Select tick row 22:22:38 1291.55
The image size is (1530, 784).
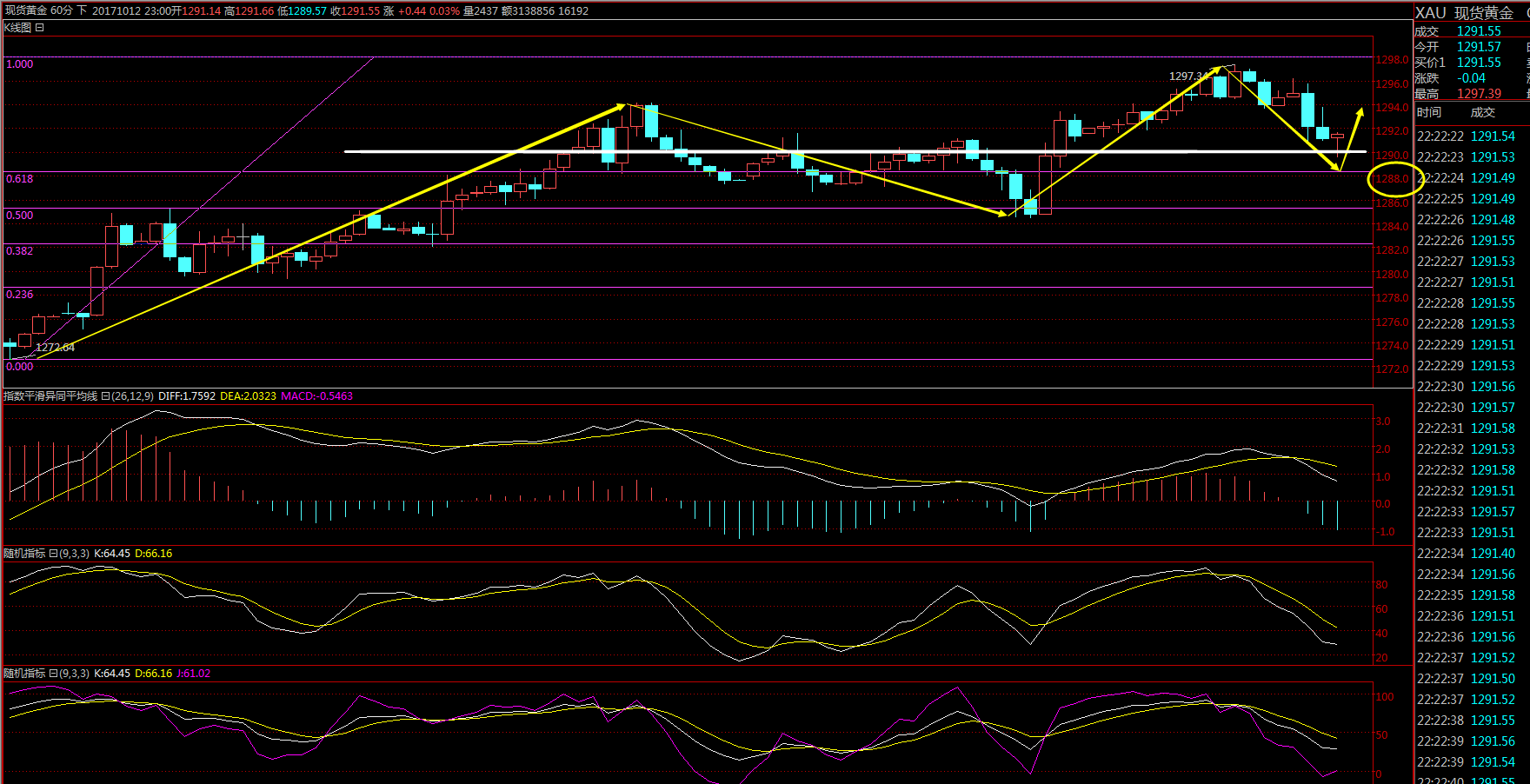pyautogui.click(x=1466, y=721)
